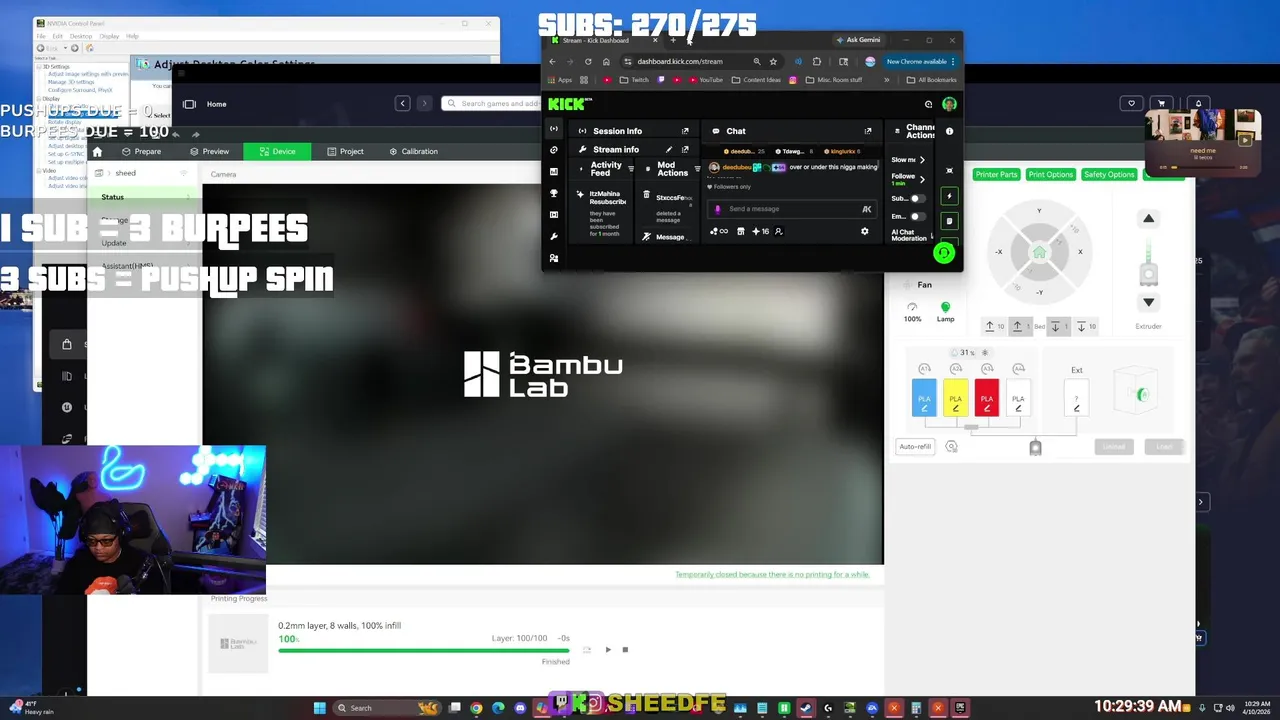
Task: Open the trophy icon in Kick sidebar
Action: point(554,193)
